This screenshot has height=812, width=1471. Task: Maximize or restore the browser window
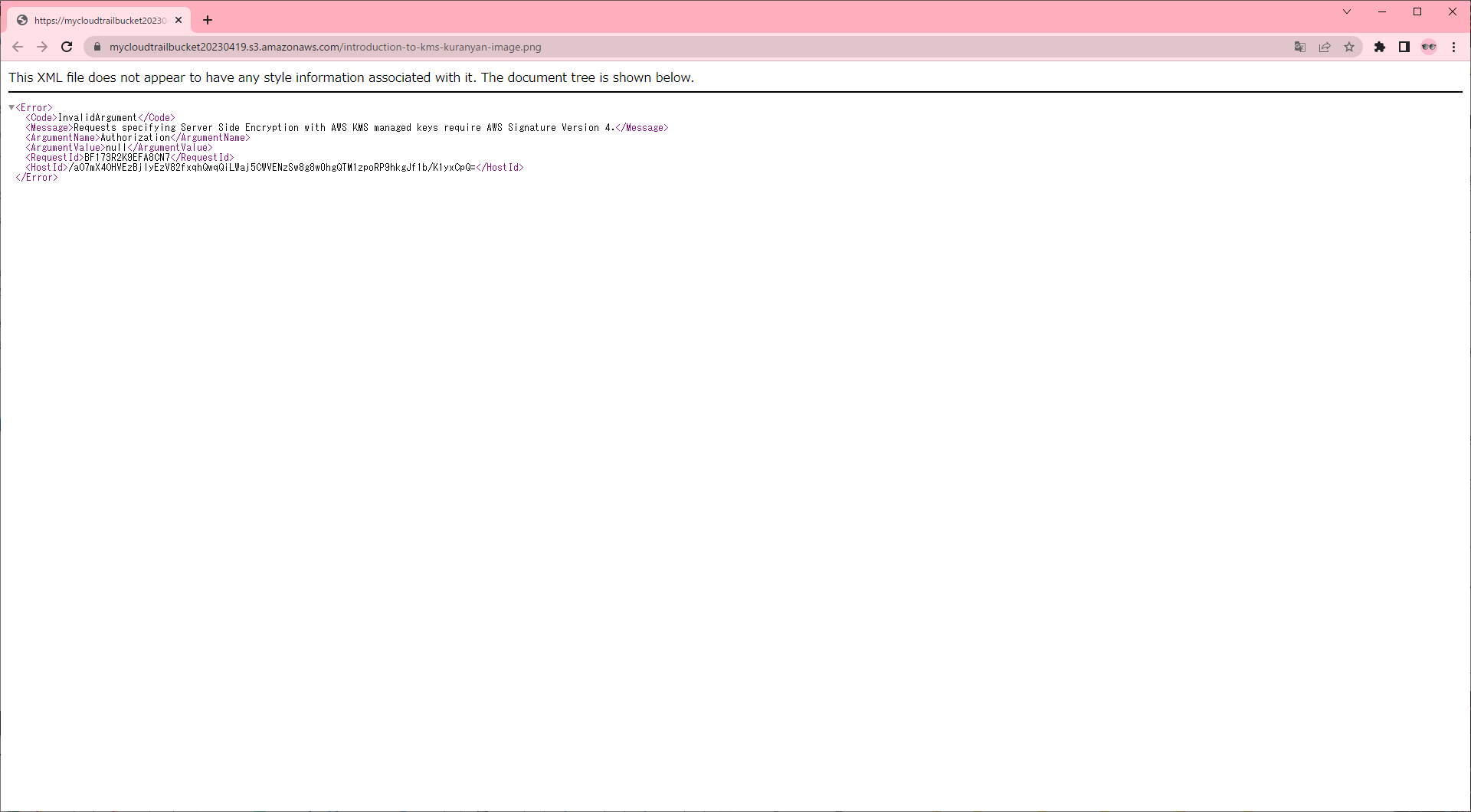pos(1417,11)
